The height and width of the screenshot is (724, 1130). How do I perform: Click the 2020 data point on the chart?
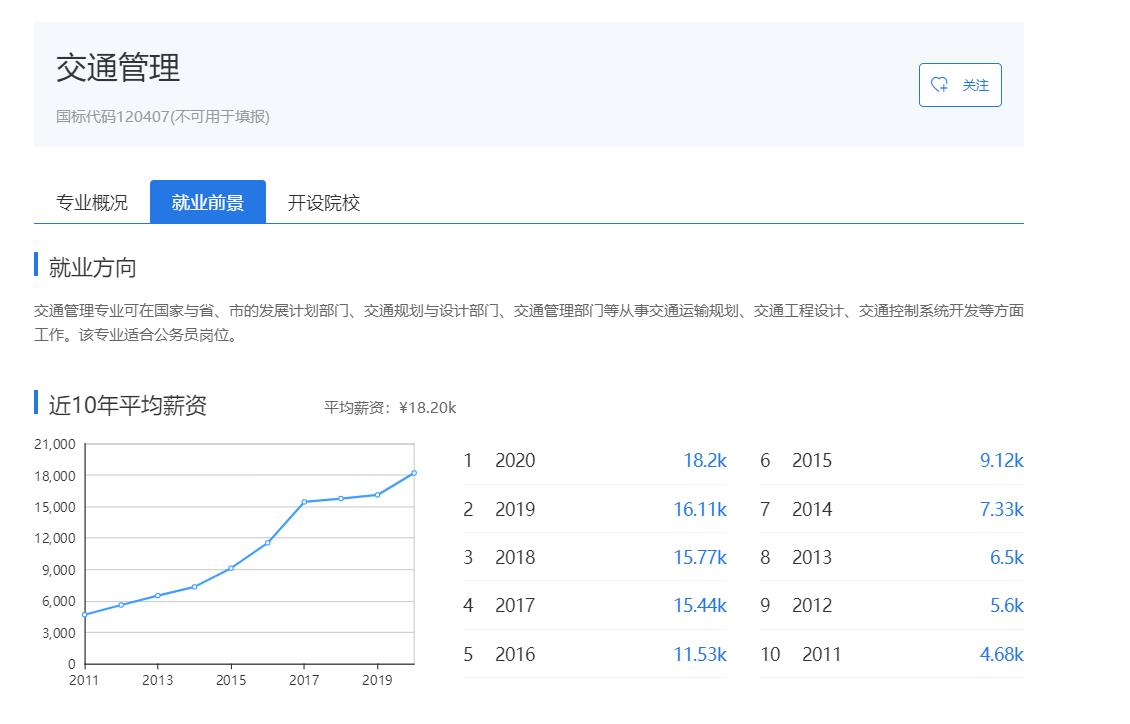coord(414,473)
